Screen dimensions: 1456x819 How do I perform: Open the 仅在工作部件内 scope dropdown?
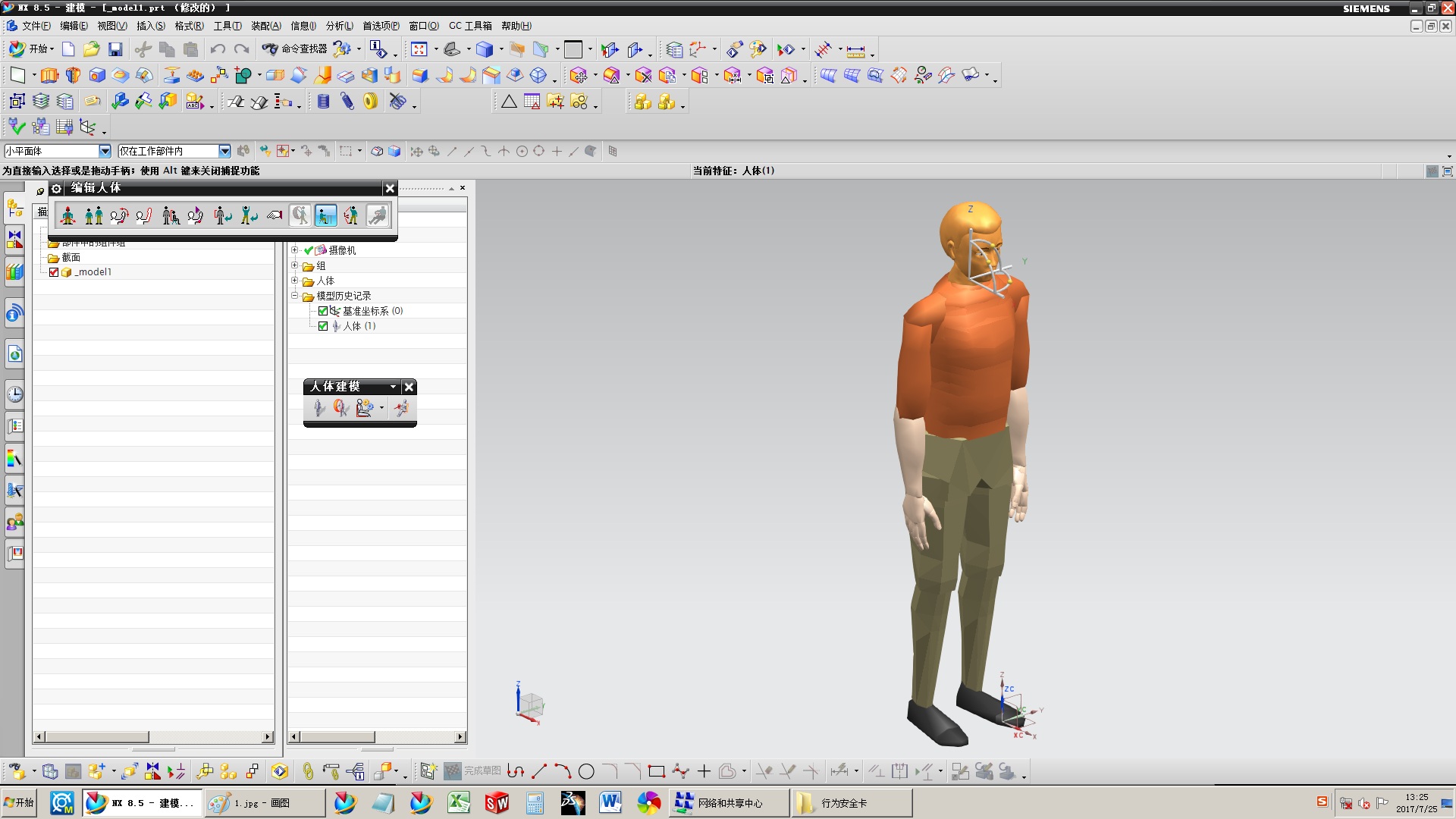click(224, 151)
